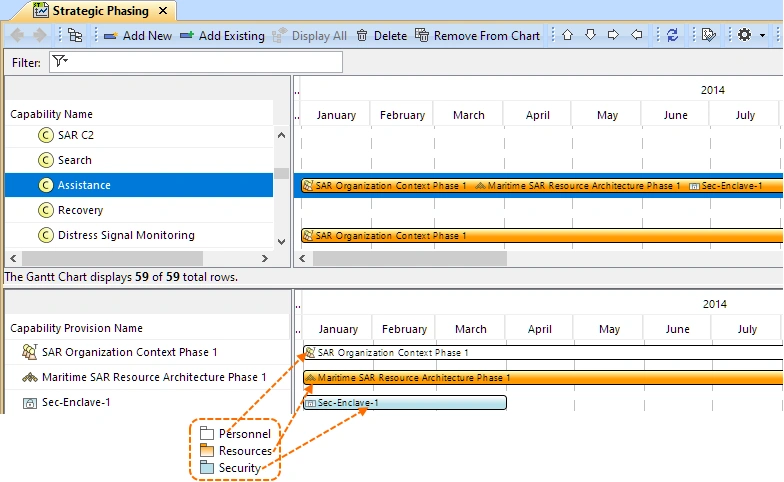The height and width of the screenshot is (482, 784).
Task: Click the export/edit tag icon in toolbar
Action: tap(708, 35)
